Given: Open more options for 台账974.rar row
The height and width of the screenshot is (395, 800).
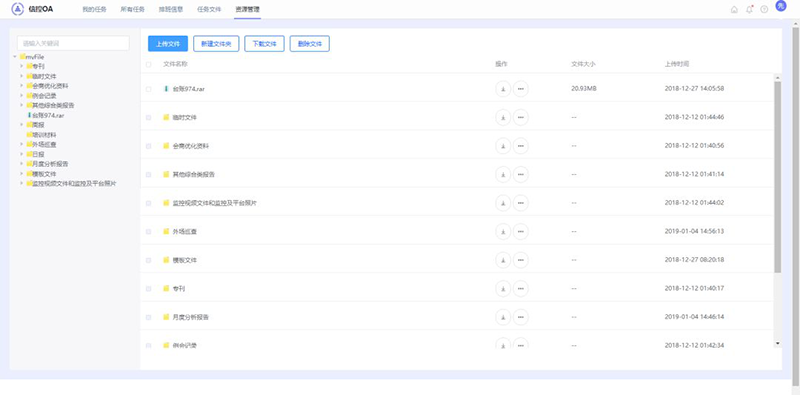Looking at the screenshot, I should click(x=520, y=89).
